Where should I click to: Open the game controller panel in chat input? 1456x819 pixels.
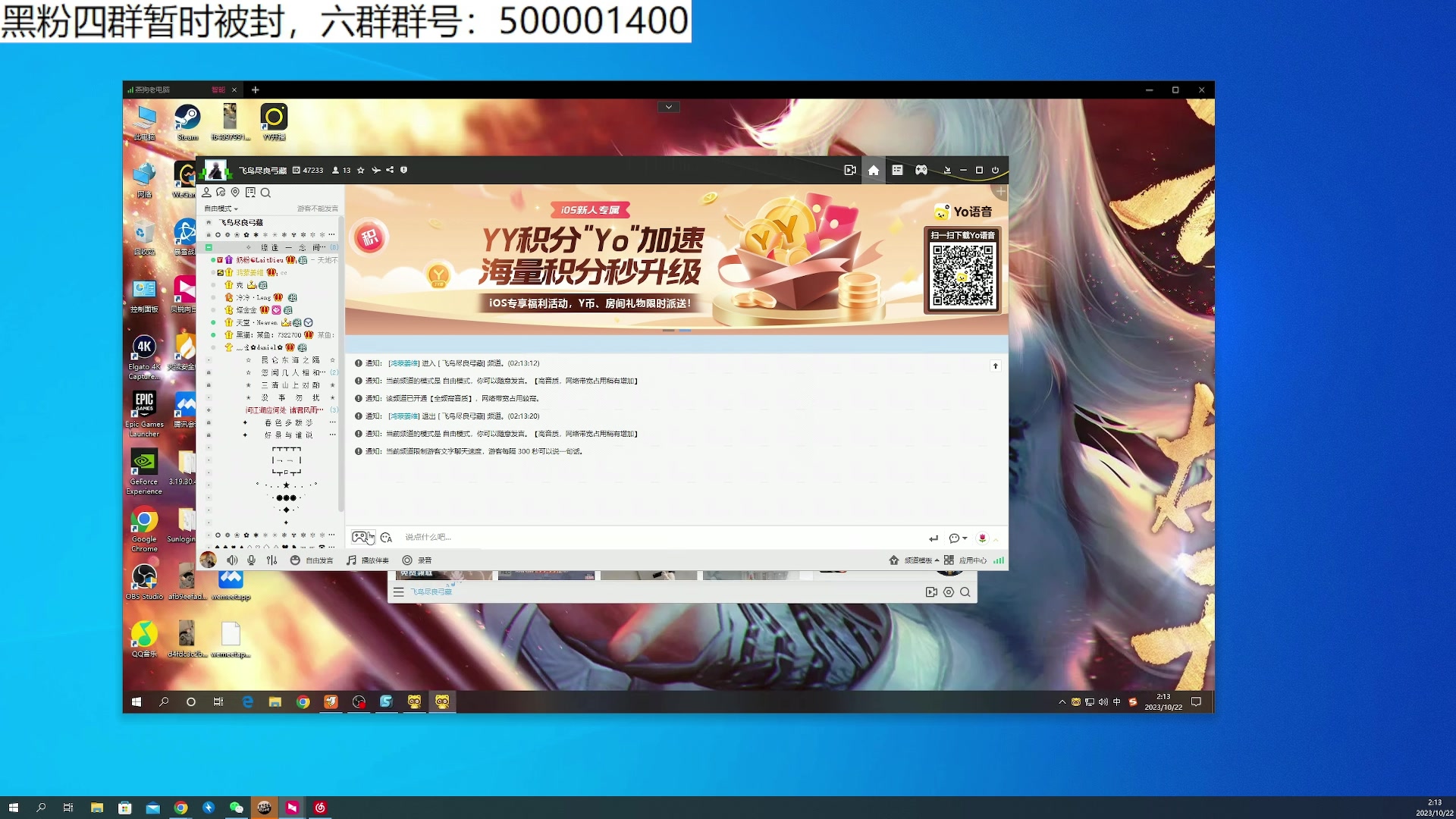click(x=363, y=537)
